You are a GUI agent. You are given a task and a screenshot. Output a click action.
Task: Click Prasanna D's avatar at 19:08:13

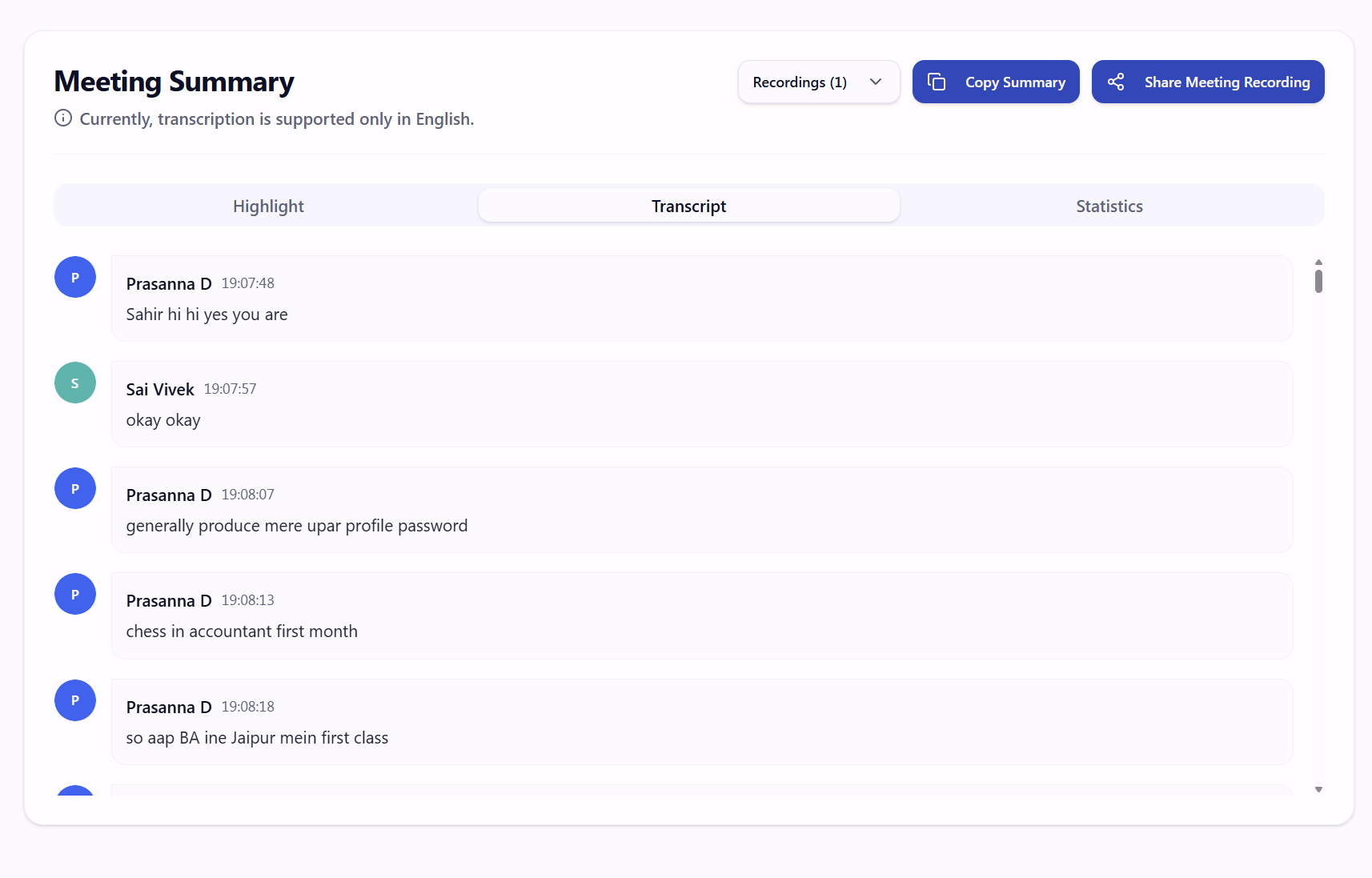click(x=75, y=594)
